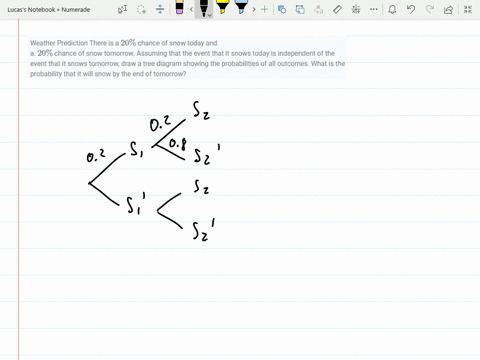View notifications via bell icon
The image size is (480, 360).
392,9
